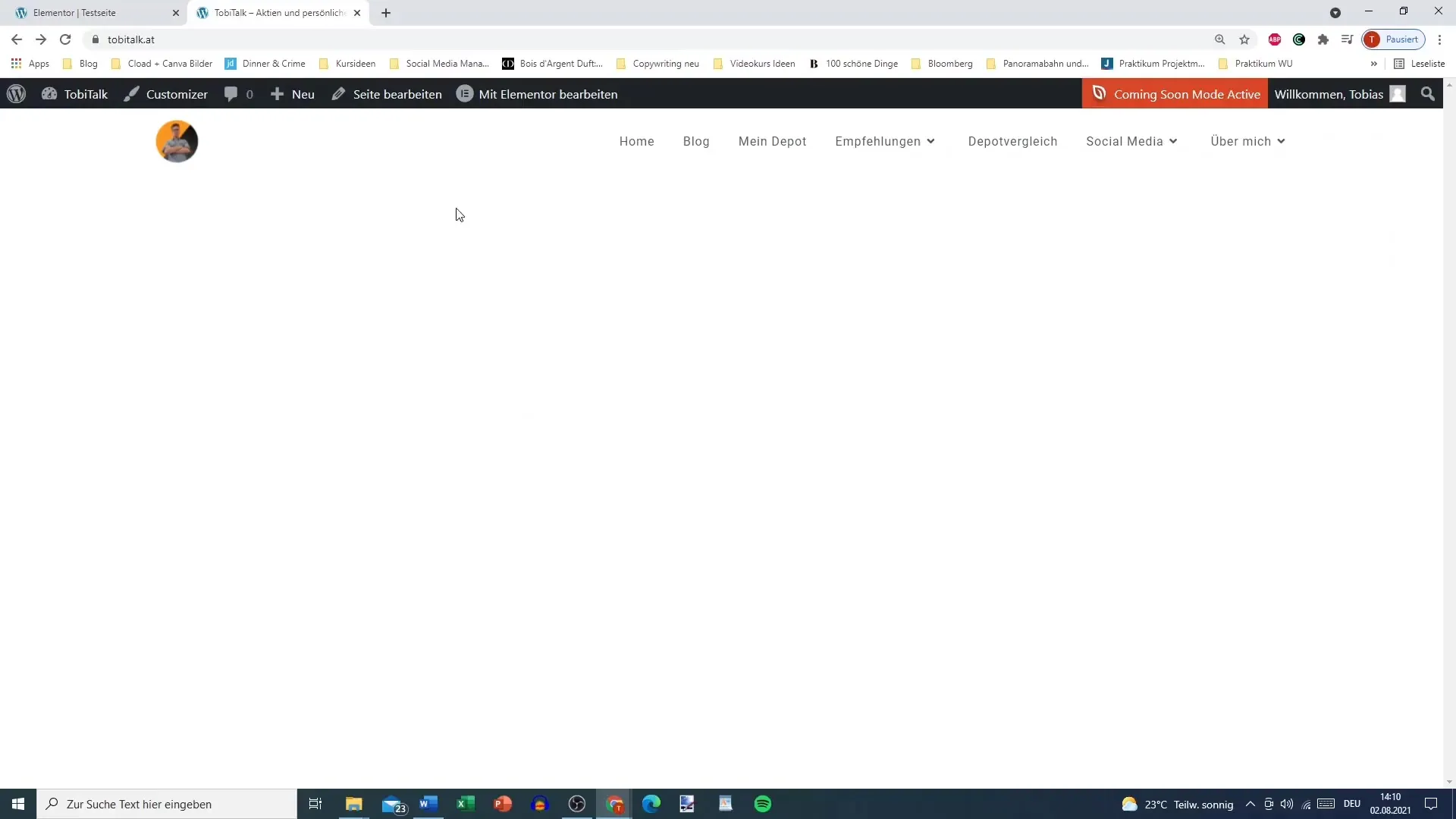Click Mit Elementor bearbeiten button
Viewport: 1456px width, 819px height.
pyautogui.click(x=537, y=94)
